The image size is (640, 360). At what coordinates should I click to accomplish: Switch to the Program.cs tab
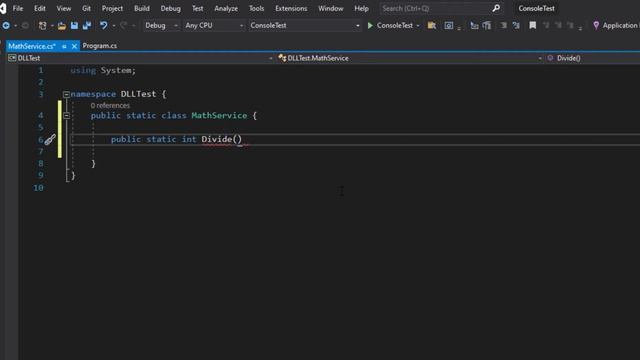point(100,46)
